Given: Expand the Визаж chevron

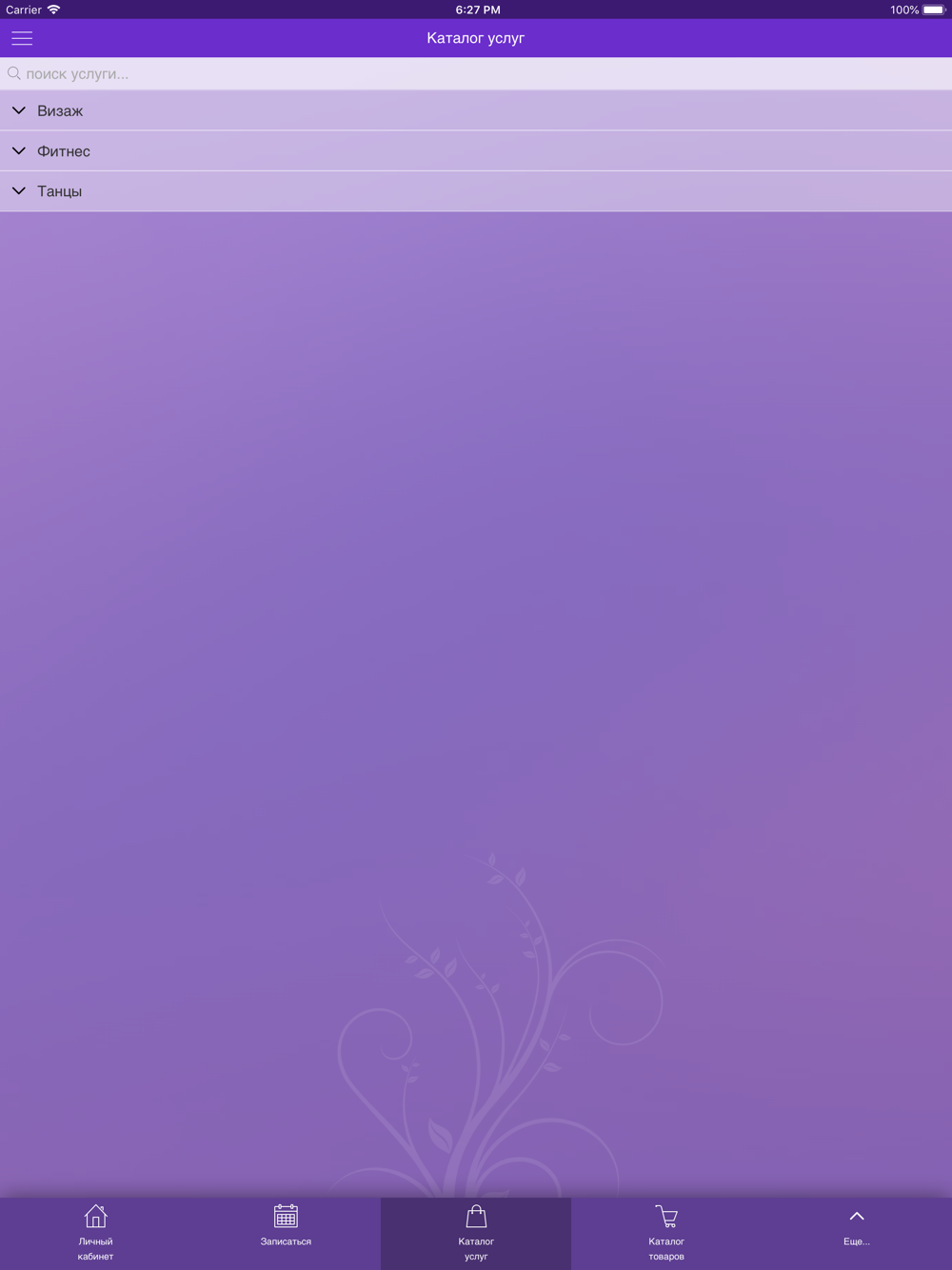Looking at the screenshot, I should point(18,110).
